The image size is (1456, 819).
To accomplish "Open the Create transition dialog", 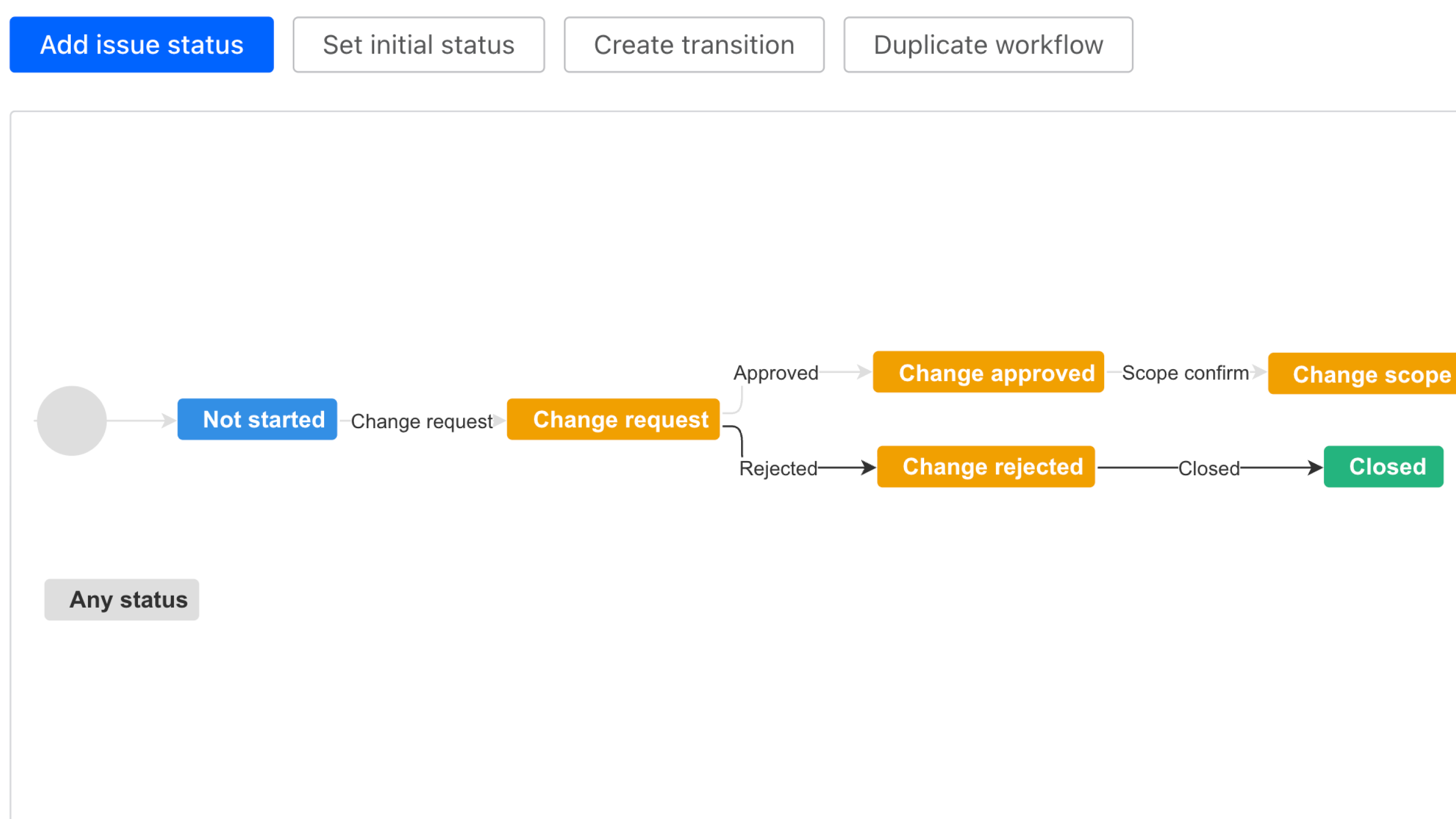I will [x=694, y=44].
